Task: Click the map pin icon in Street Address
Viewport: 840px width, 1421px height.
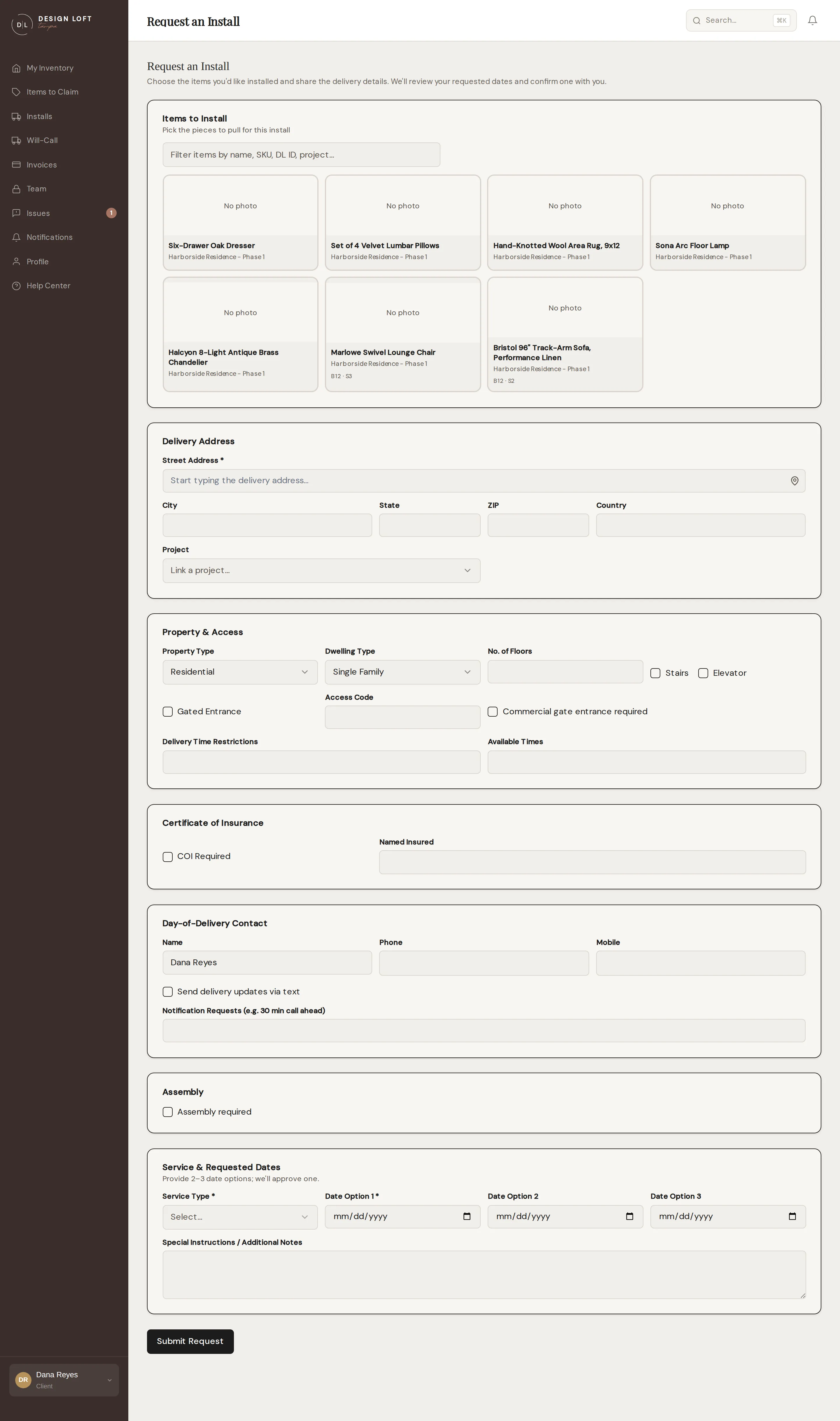Action: pos(795,481)
